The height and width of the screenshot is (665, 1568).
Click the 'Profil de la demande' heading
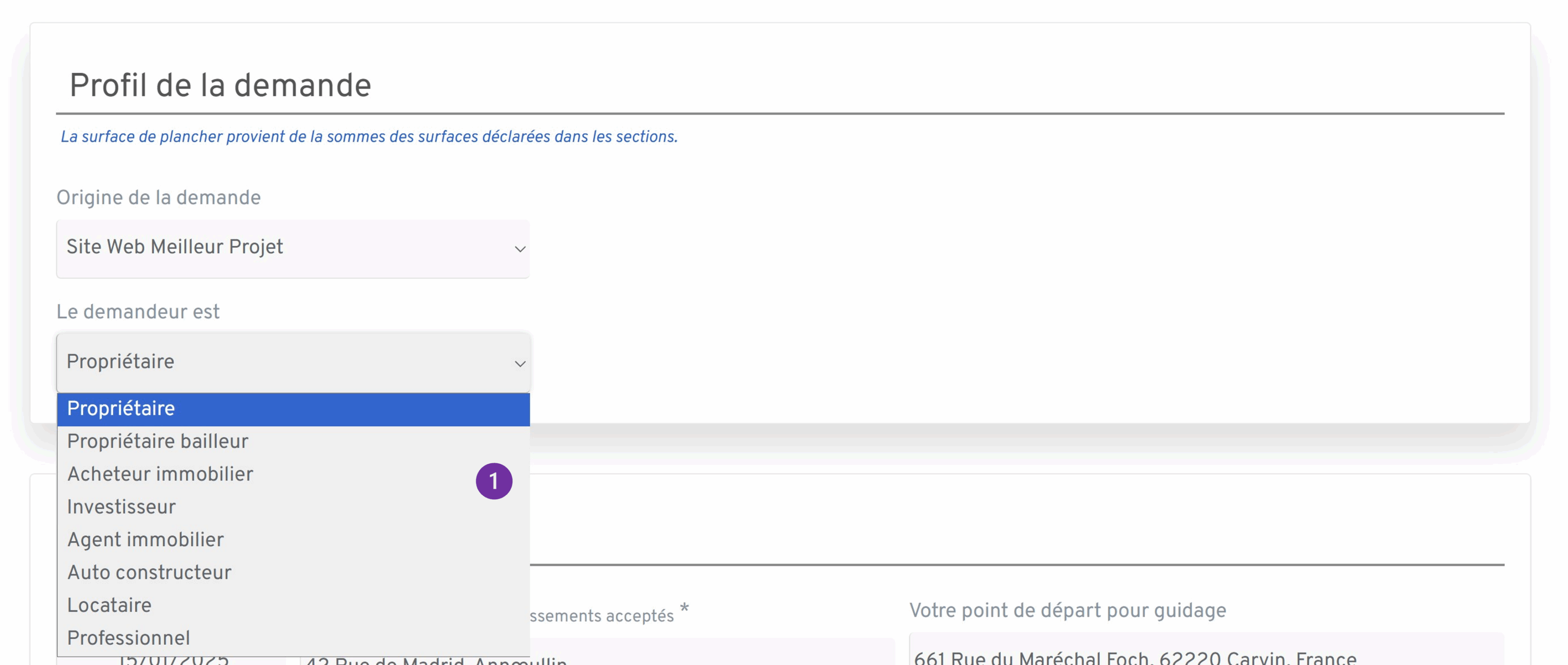221,85
